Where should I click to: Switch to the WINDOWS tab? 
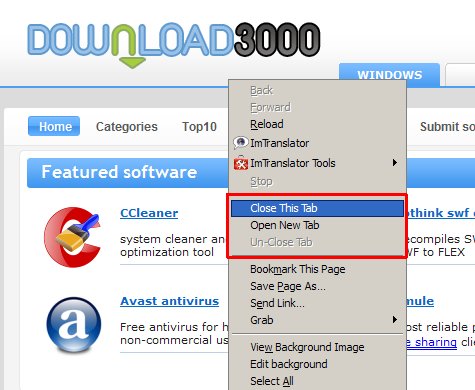(x=390, y=75)
